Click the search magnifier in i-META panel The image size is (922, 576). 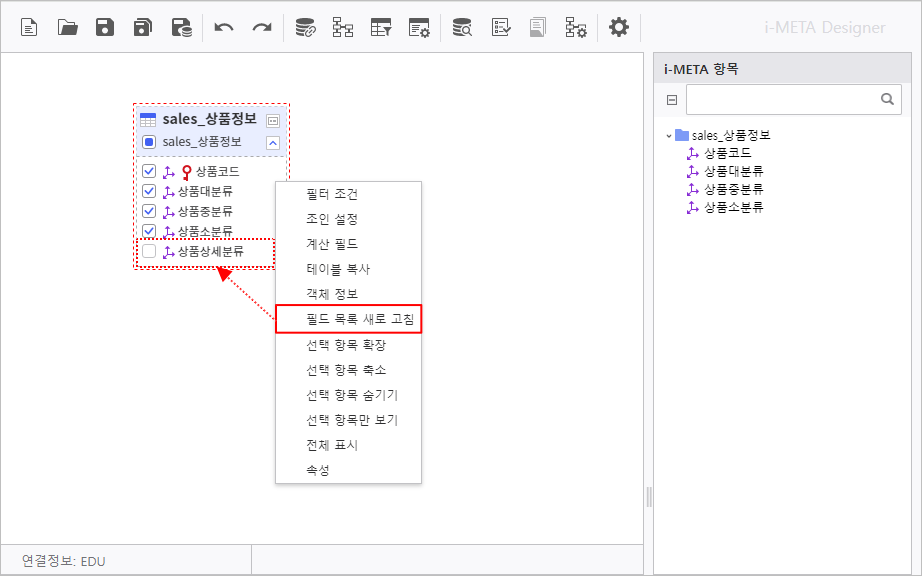(x=887, y=99)
